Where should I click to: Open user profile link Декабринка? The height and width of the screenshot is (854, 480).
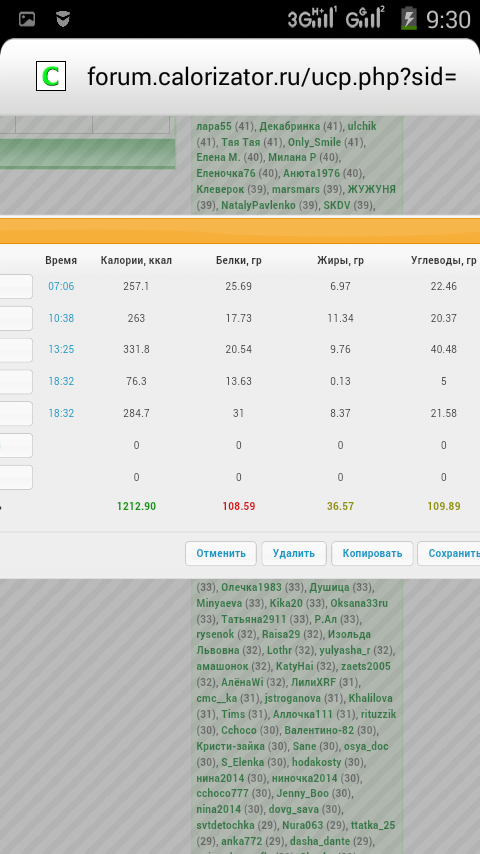tap(289, 126)
